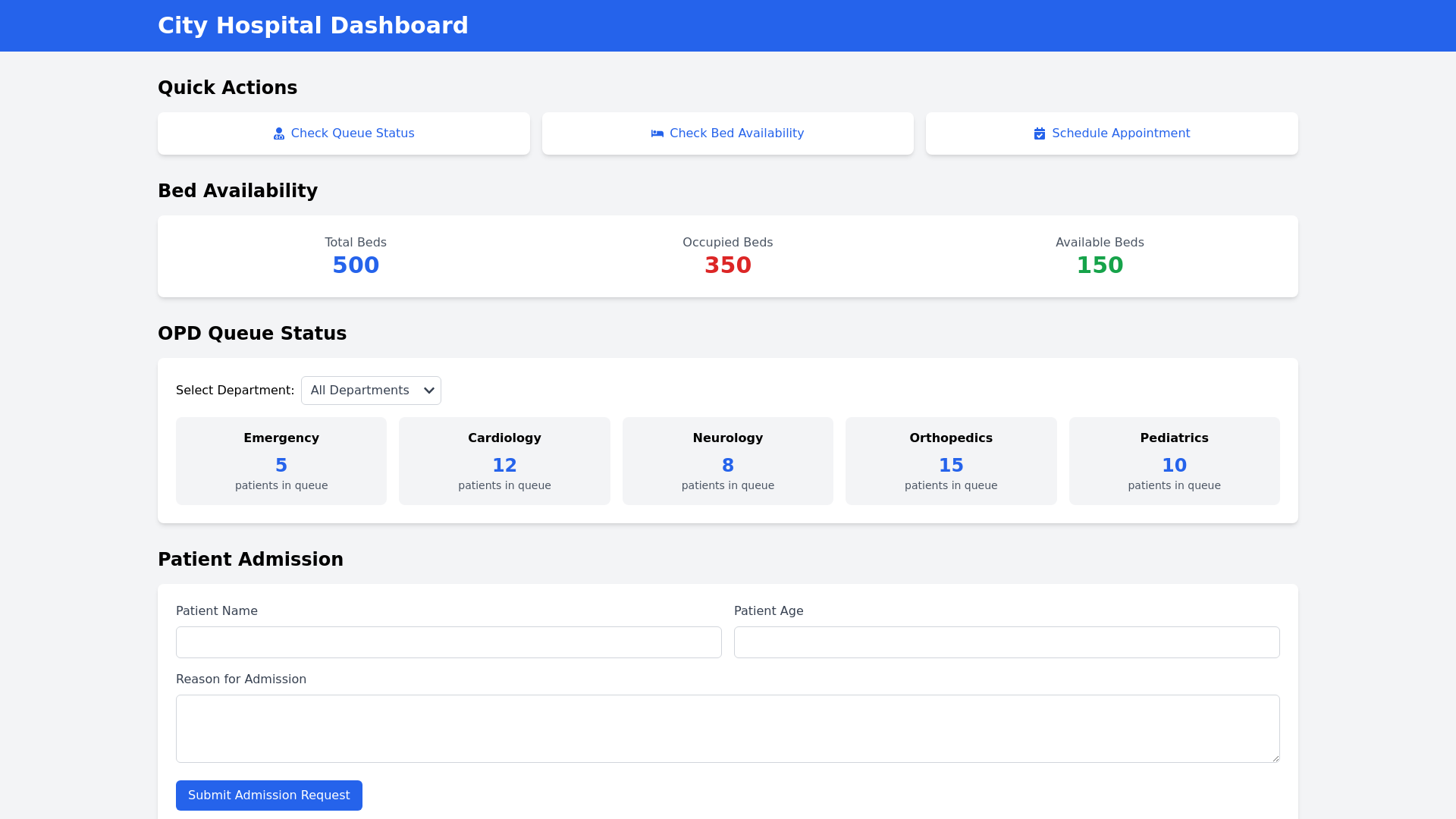Select the Cardiology queue card

504,460
